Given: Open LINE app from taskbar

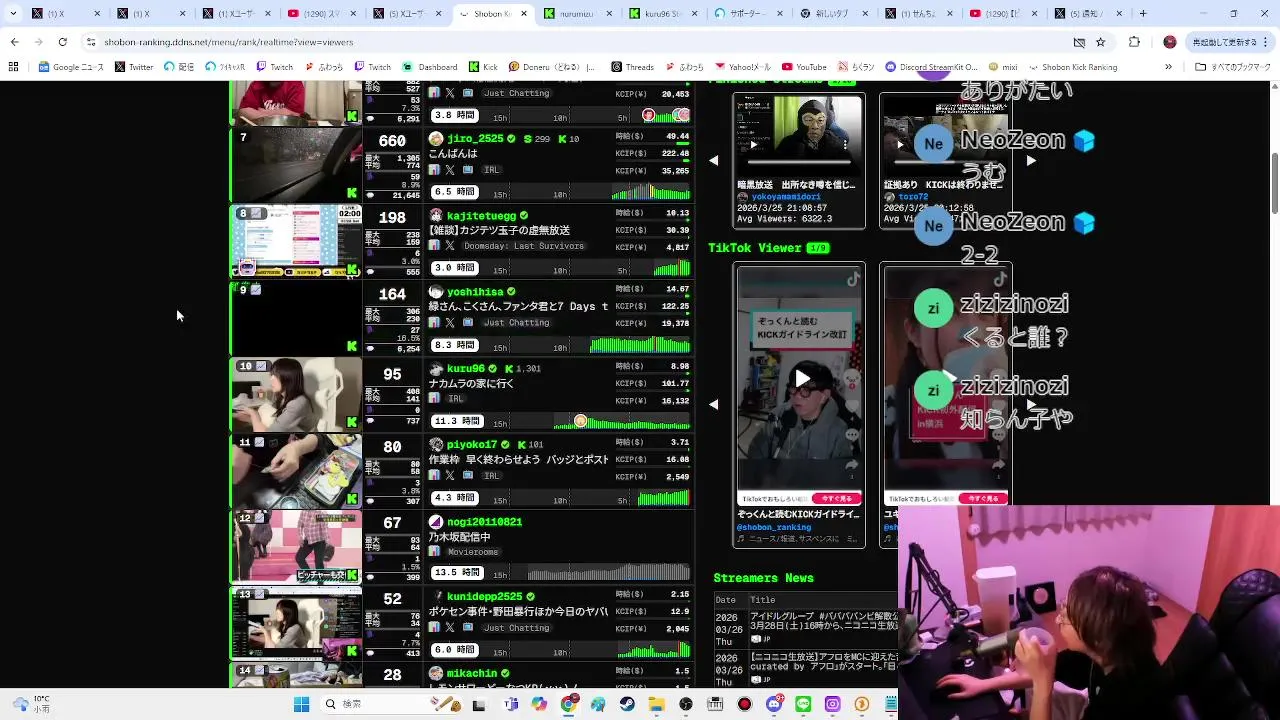Looking at the screenshot, I should point(803,704).
